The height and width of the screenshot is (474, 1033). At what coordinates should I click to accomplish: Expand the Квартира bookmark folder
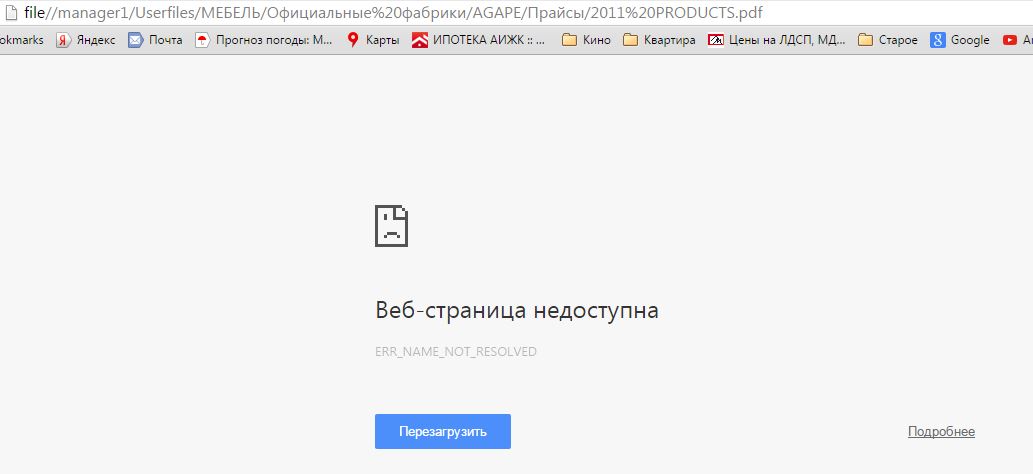tap(659, 40)
